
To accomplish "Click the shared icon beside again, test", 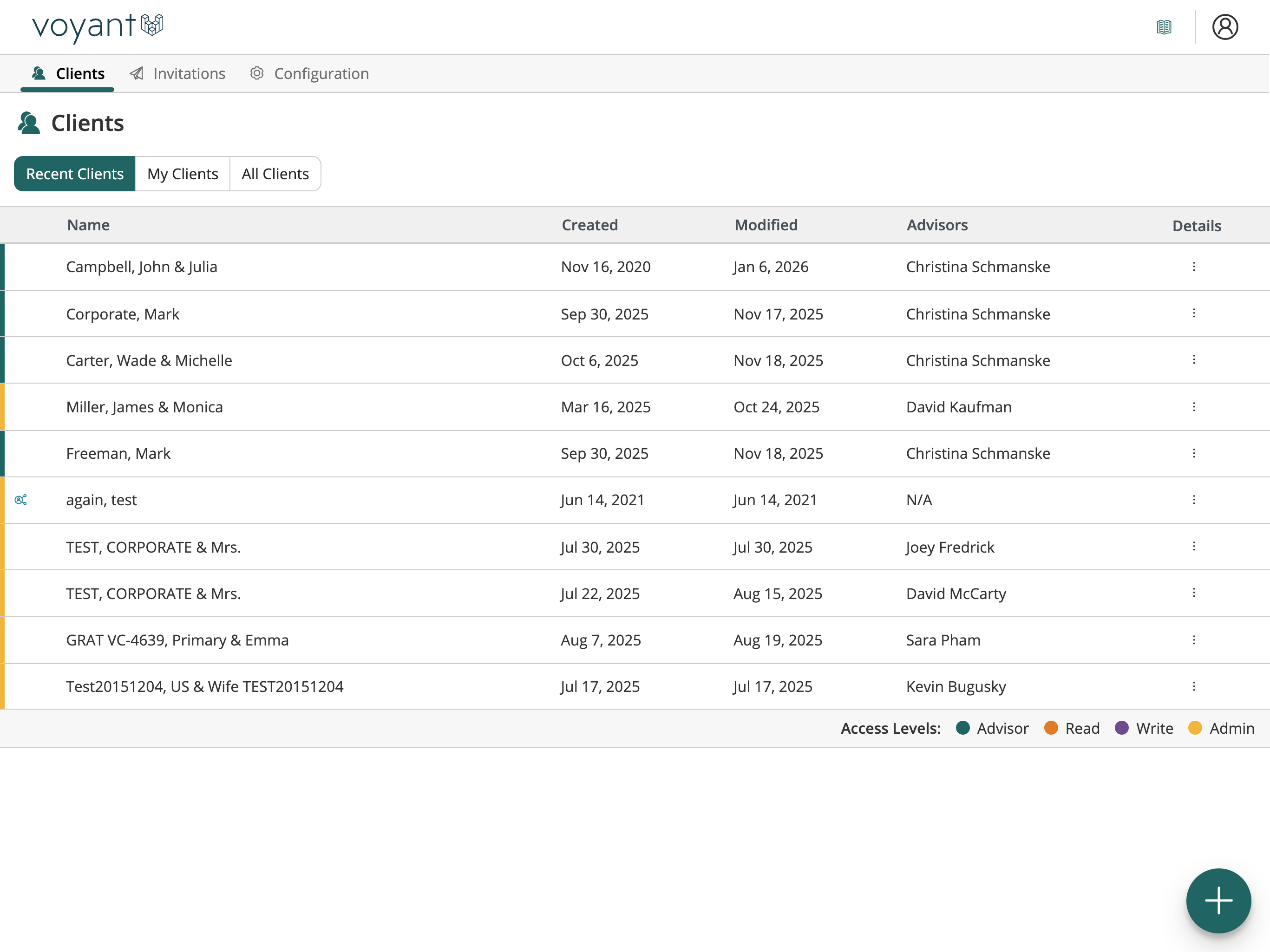I will [x=20, y=500].
